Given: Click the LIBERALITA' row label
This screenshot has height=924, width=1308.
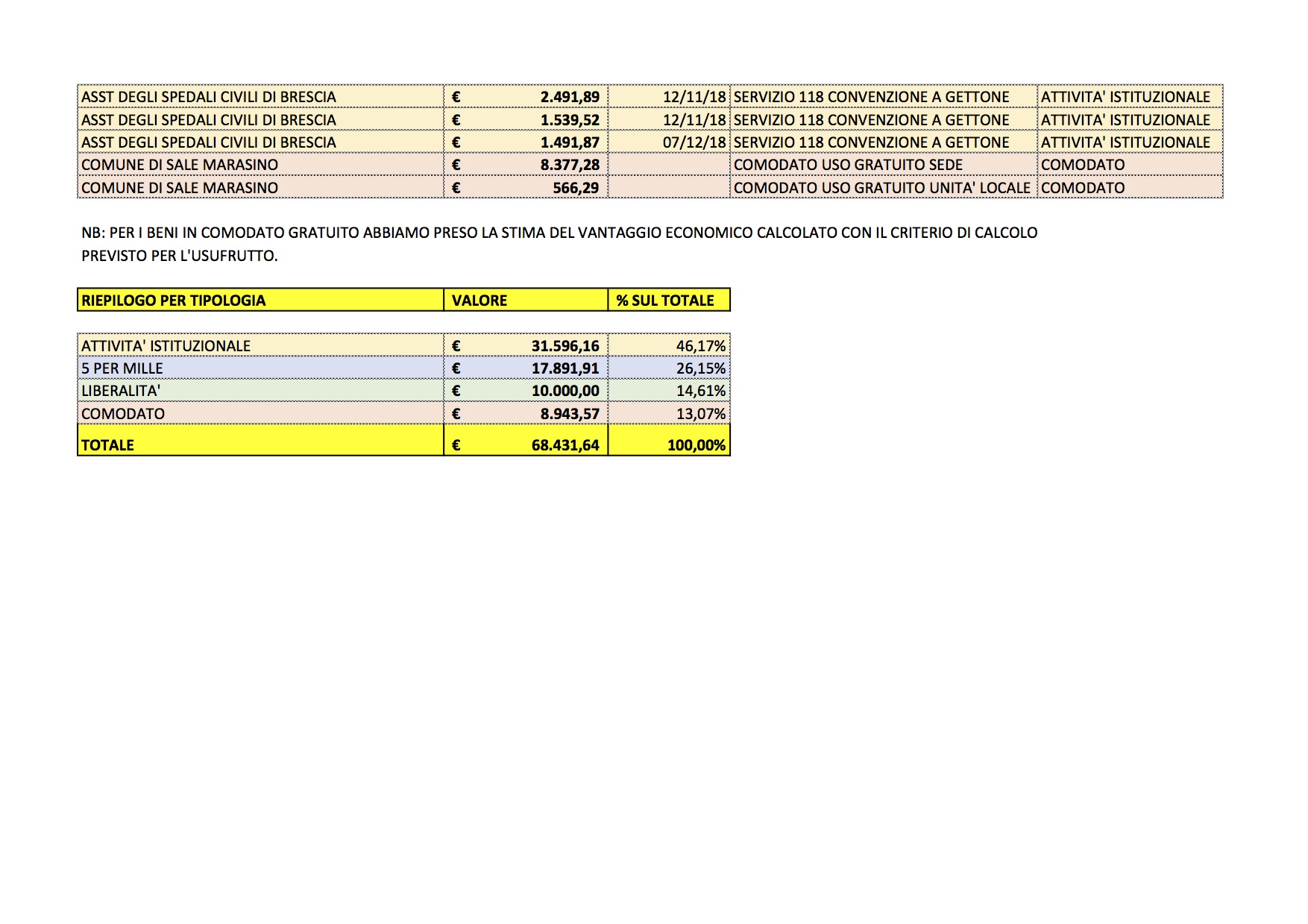Looking at the screenshot, I should 121,391.
